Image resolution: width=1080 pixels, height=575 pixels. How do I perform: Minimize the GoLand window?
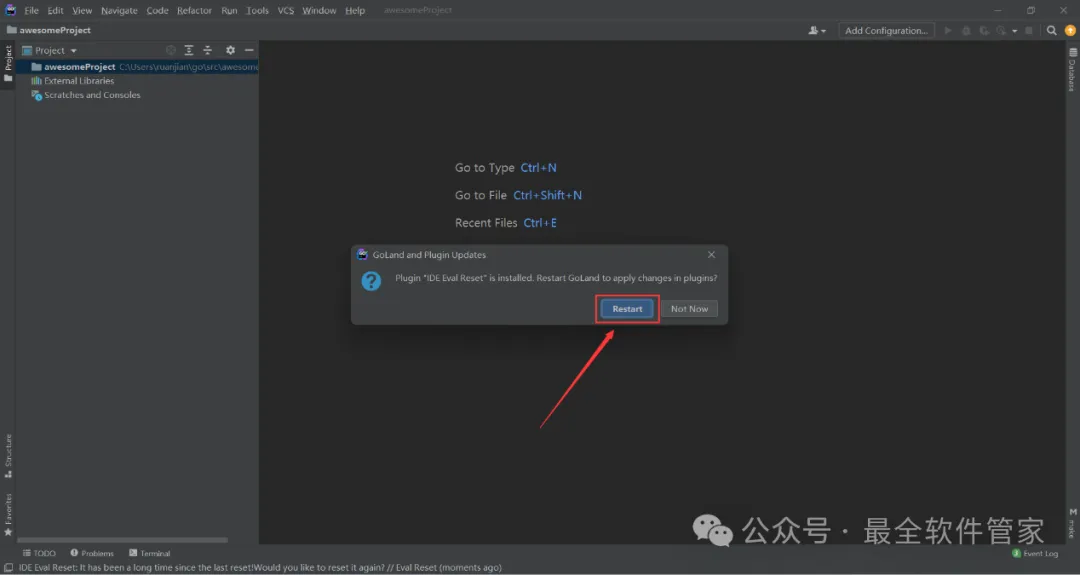tap(997, 10)
